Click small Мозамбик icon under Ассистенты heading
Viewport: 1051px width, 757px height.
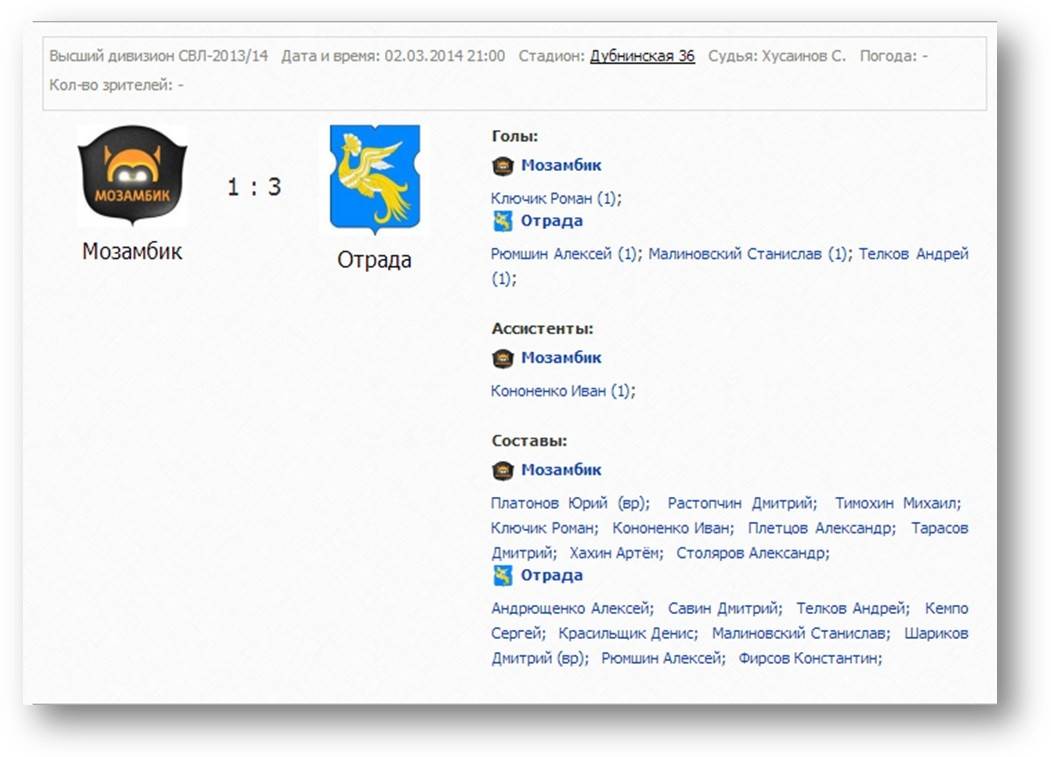point(503,358)
